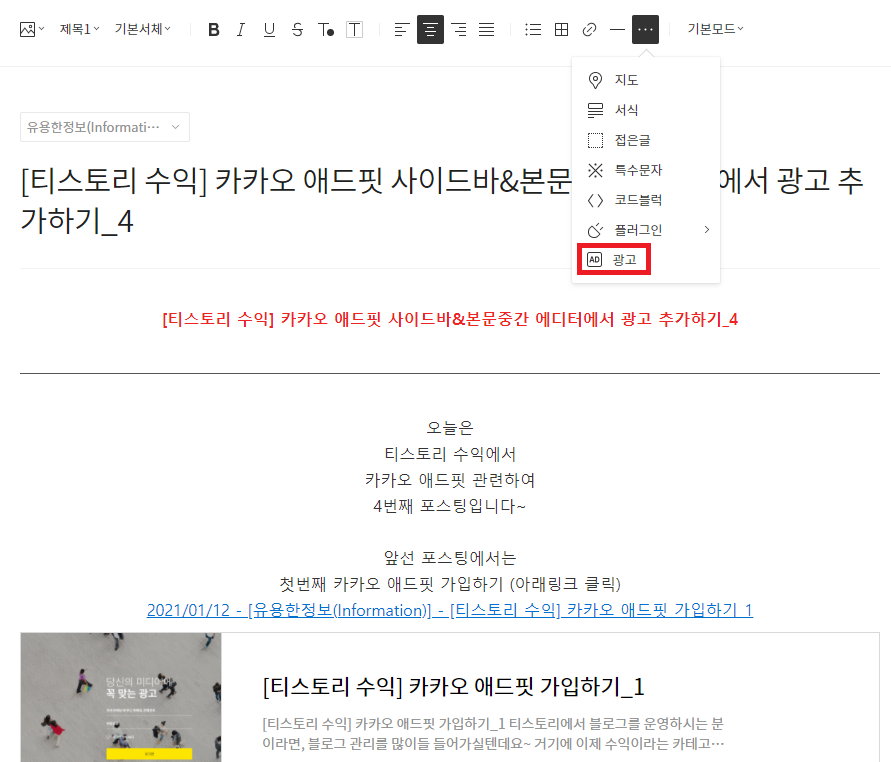Expand the 플러그인 submenu

(x=646, y=230)
